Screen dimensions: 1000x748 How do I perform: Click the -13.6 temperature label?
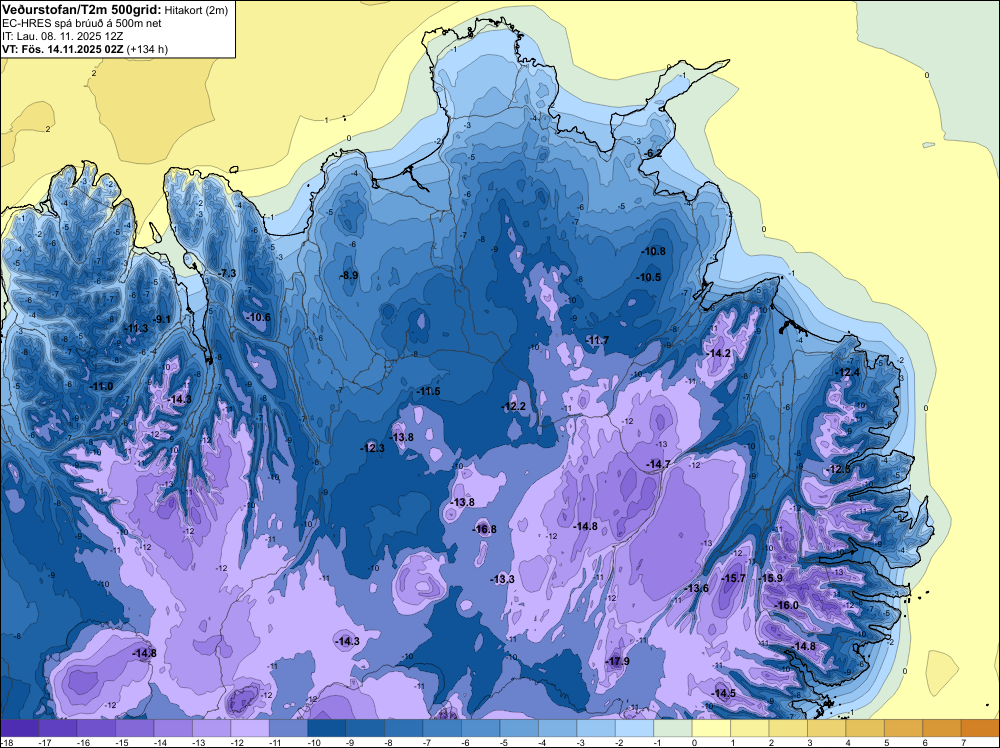698,588
